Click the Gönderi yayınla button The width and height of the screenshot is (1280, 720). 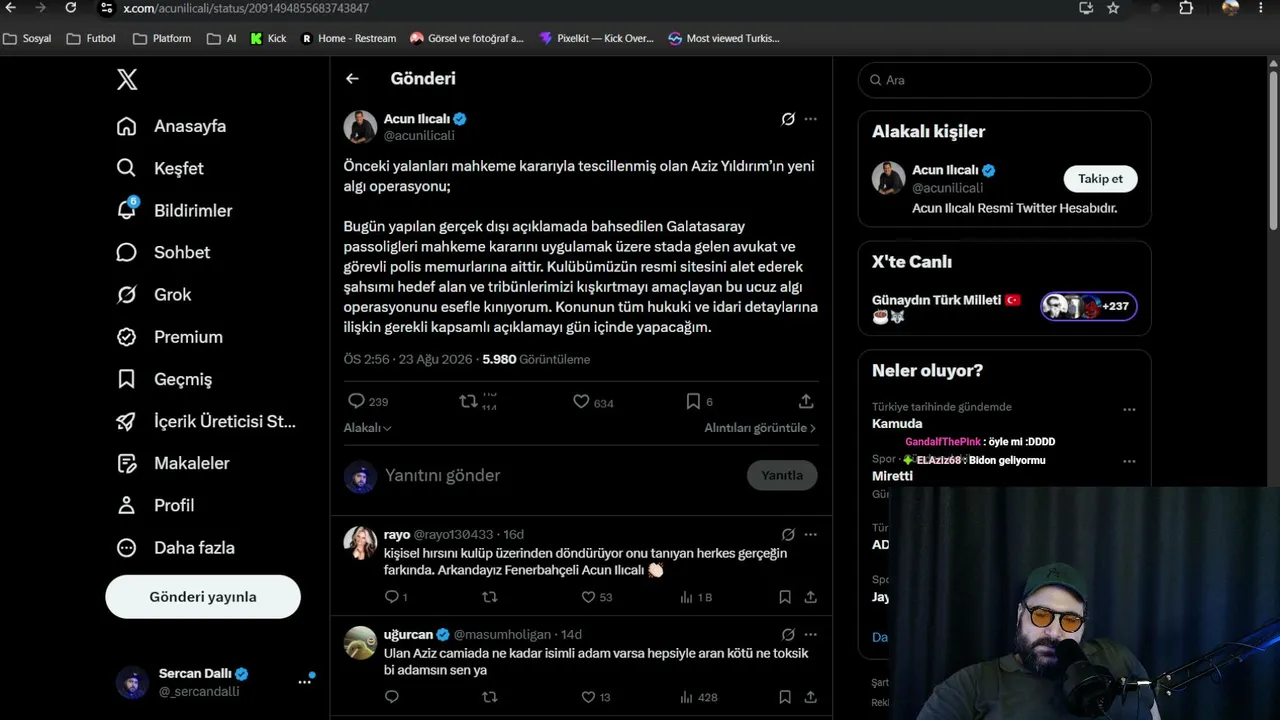pos(203,597)
